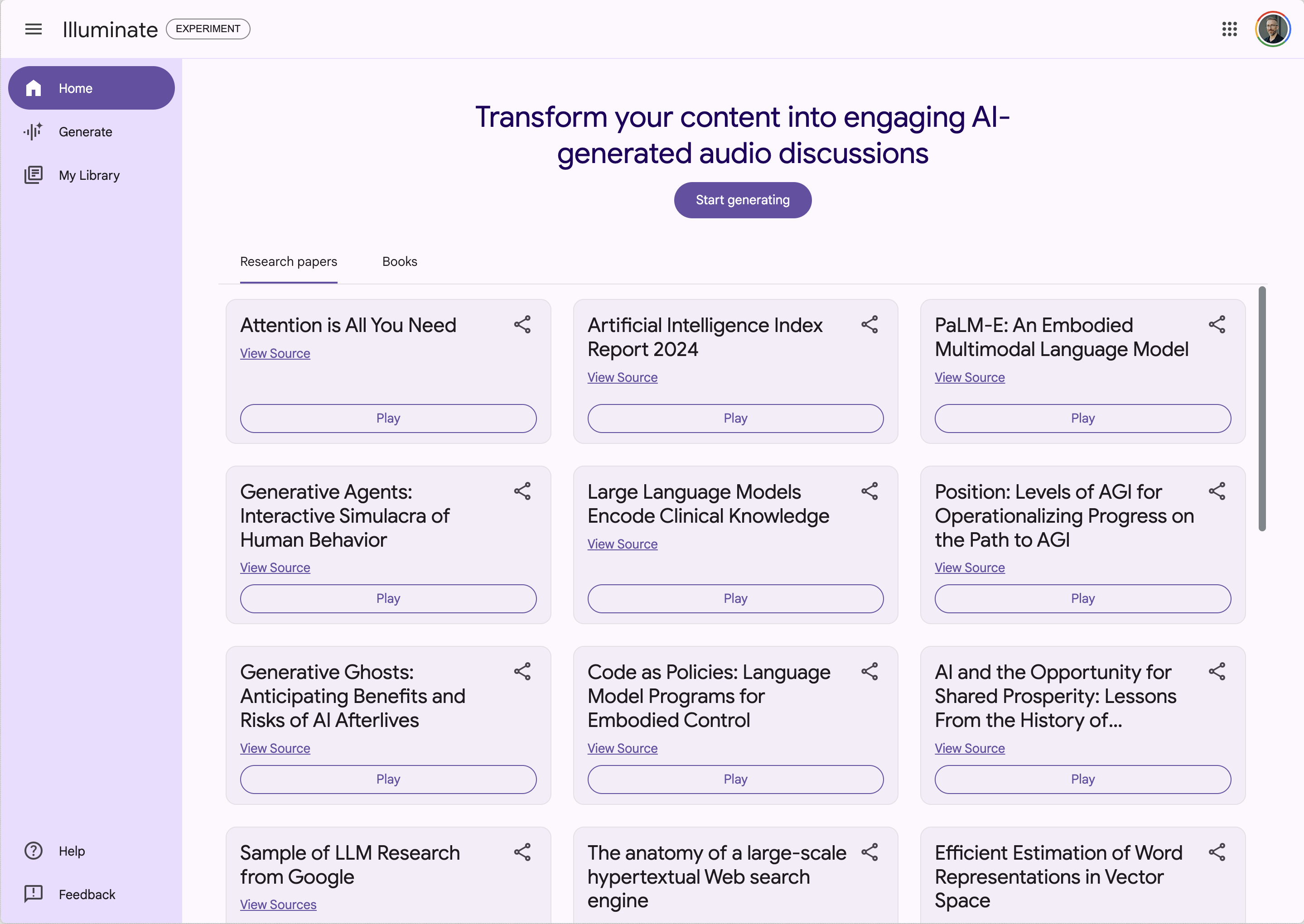
Task: View source for Large Language Models paper
Action: click(623, 544)
